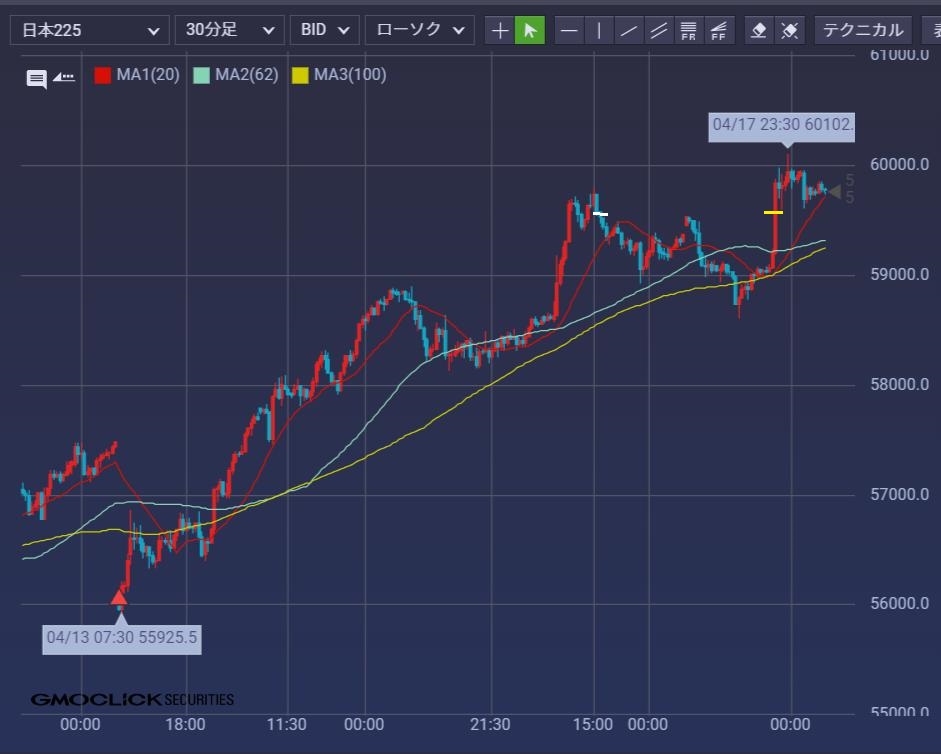Choose the trend line drawing tool
Viewport: 941px width, 754px height.
[x=629, y=30]
